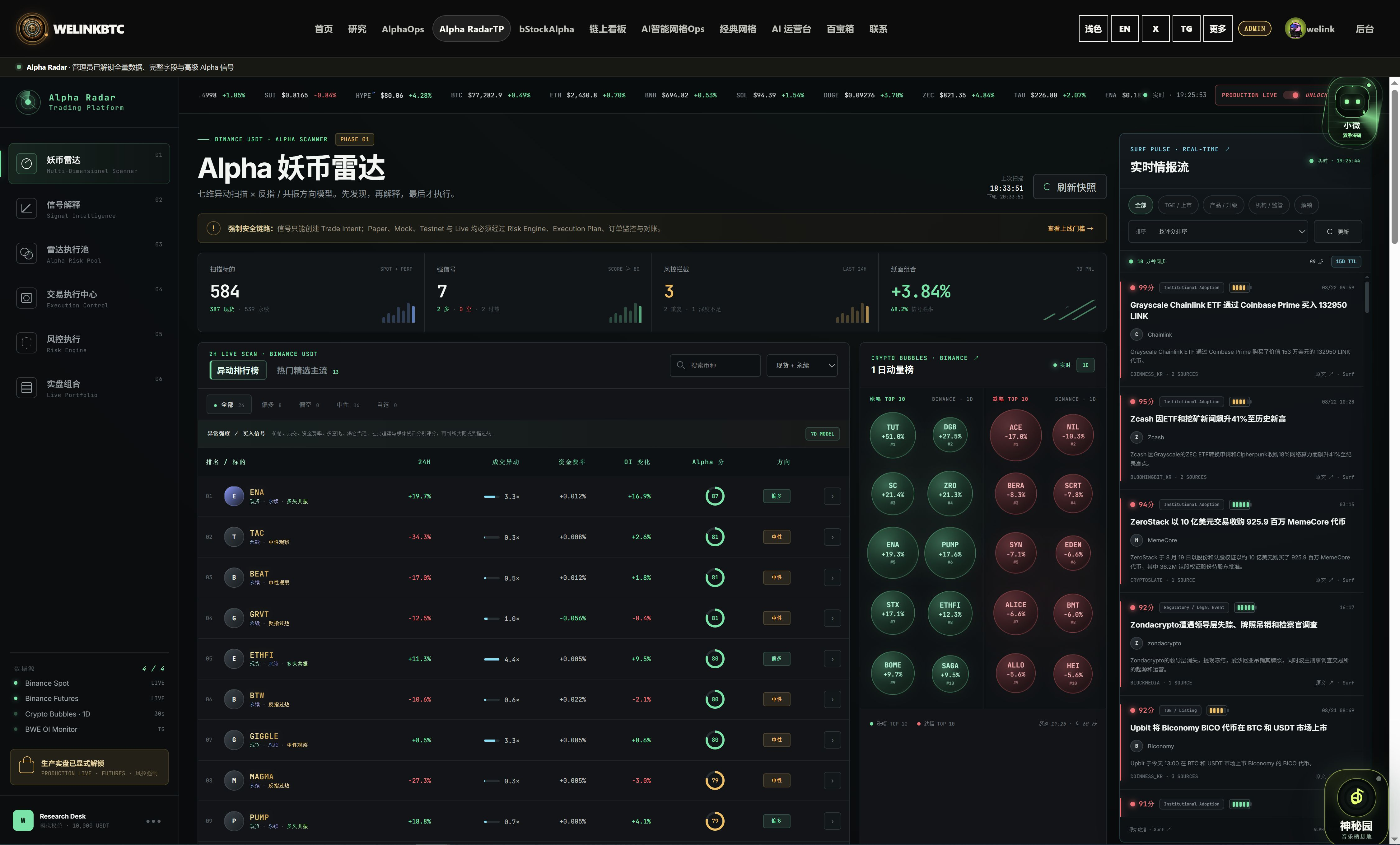The width and height of the screenshot is (1400, 845).
Task: Click the ENA coin icon in the ranking
Action: pyautogui.click(x=234, y=496)
